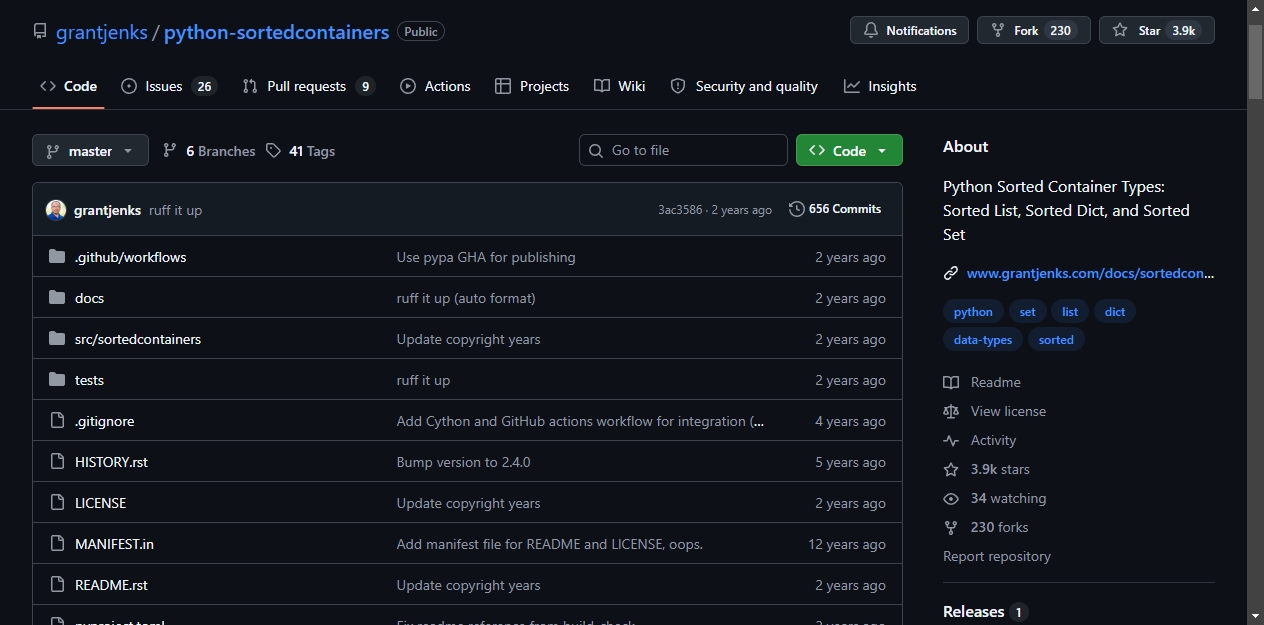Click the repository book icon beside grantjenks
The height and width of the screenshot is (625, 1264).
[40, 32]
